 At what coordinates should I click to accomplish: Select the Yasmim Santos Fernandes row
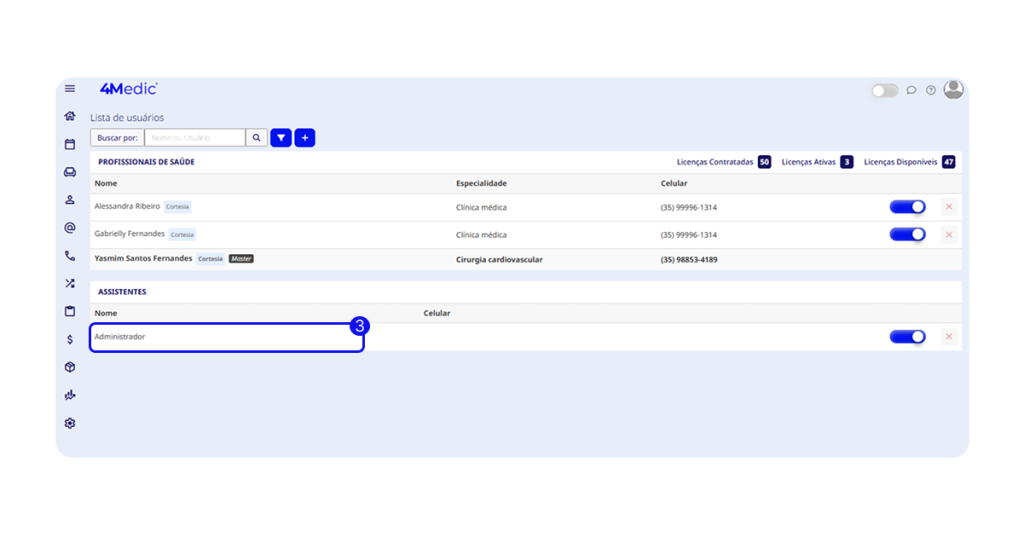click(x=143, y=259)
